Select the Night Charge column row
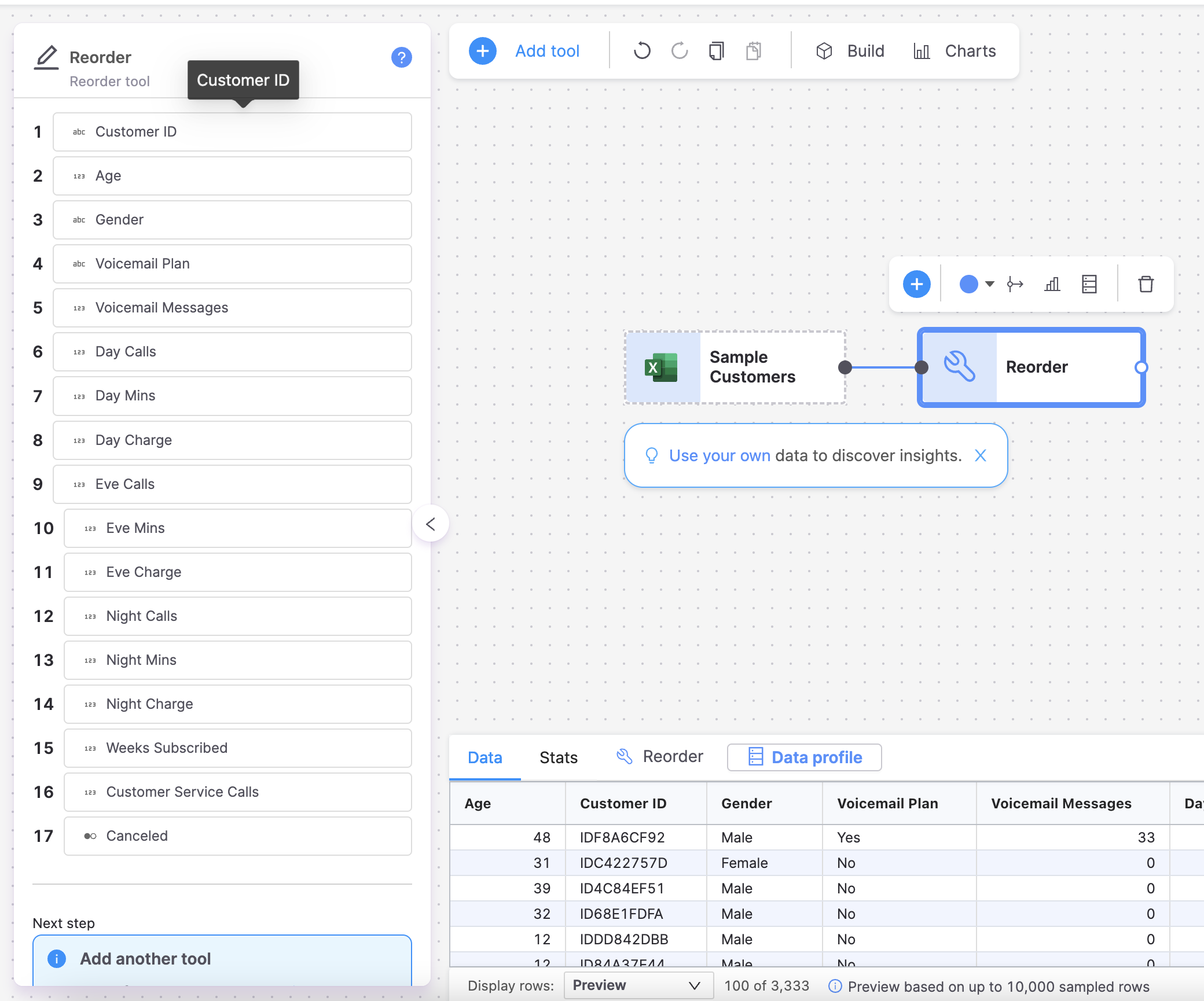The image size is (1204, 1001). pos(238,704)
